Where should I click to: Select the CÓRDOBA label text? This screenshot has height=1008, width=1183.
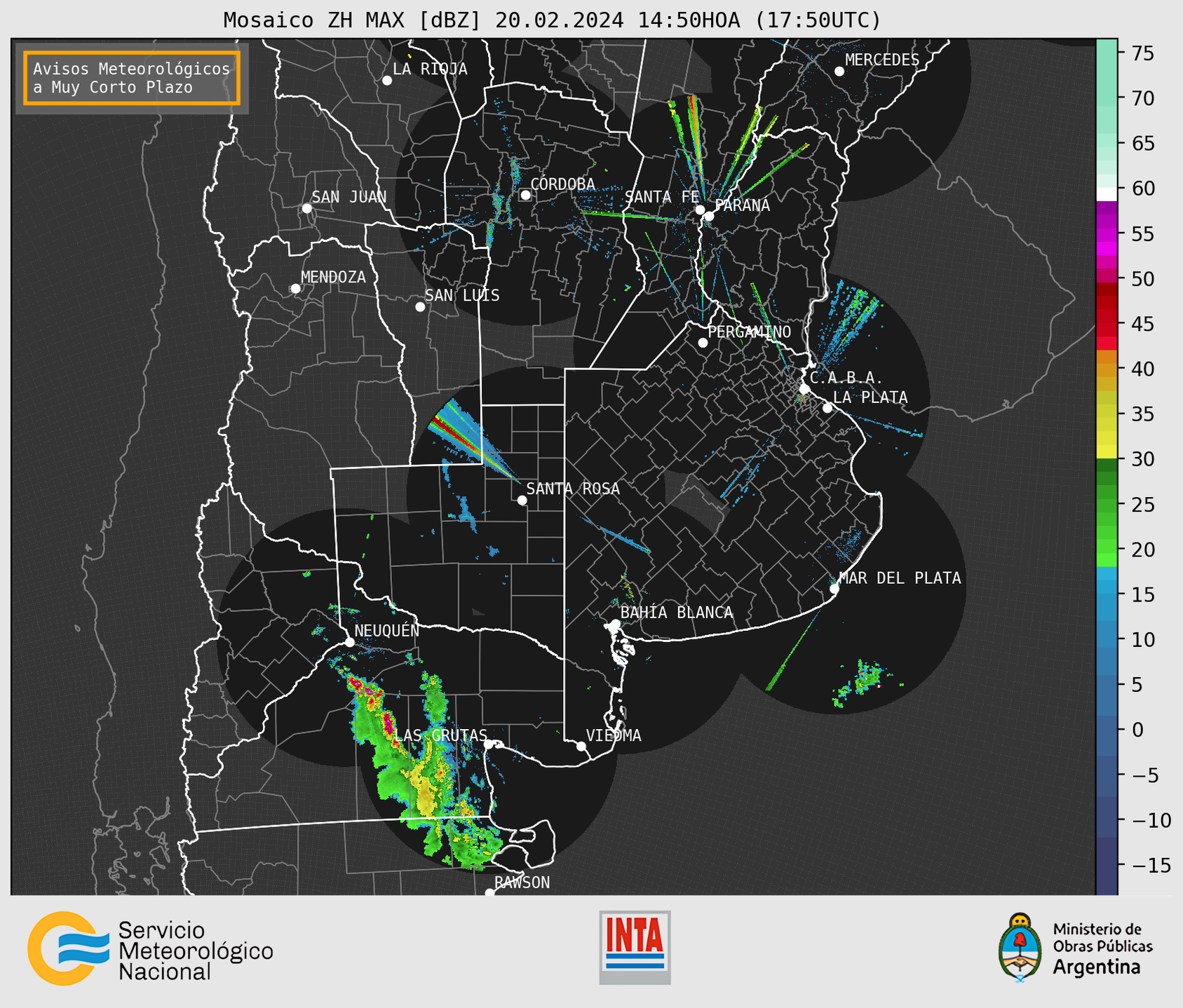[563, 184]
